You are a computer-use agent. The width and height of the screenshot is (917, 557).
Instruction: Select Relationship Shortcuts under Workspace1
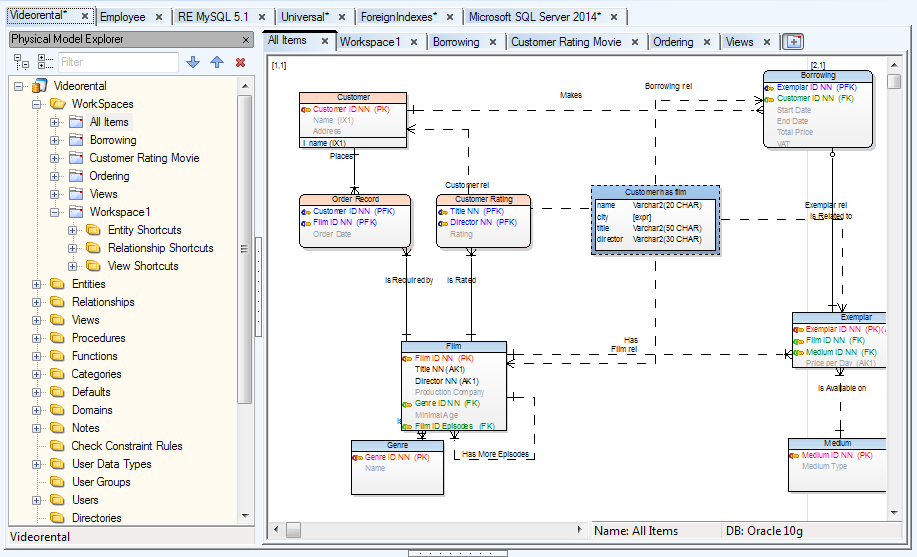[x=160, y=248]
